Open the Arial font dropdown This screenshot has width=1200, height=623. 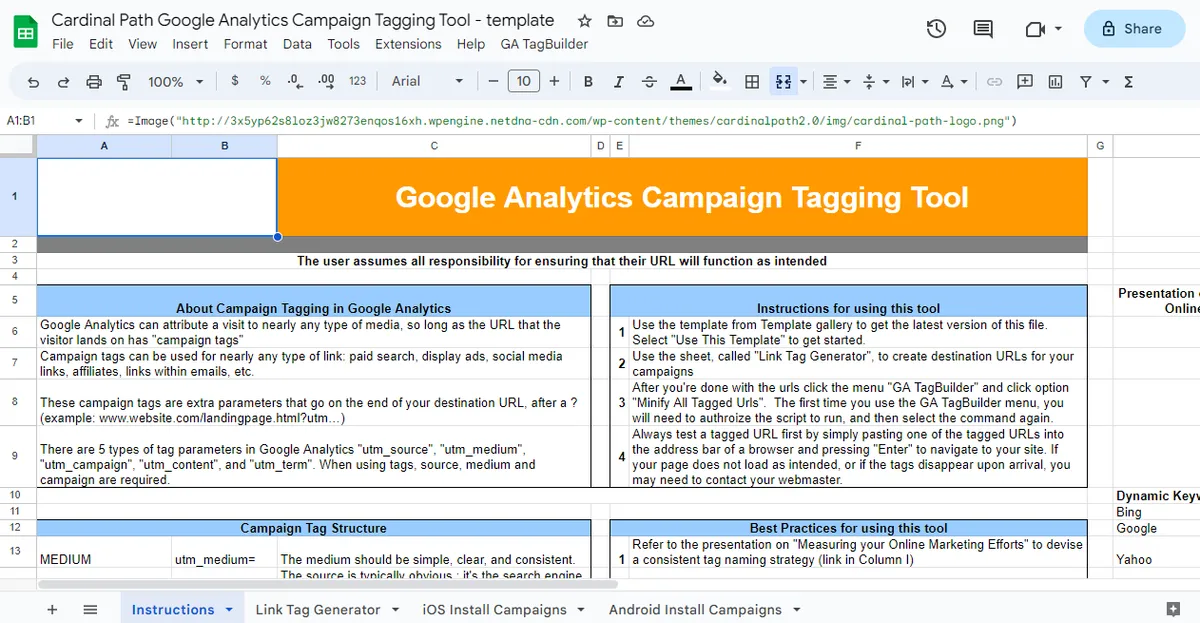(x=425, y=81)
